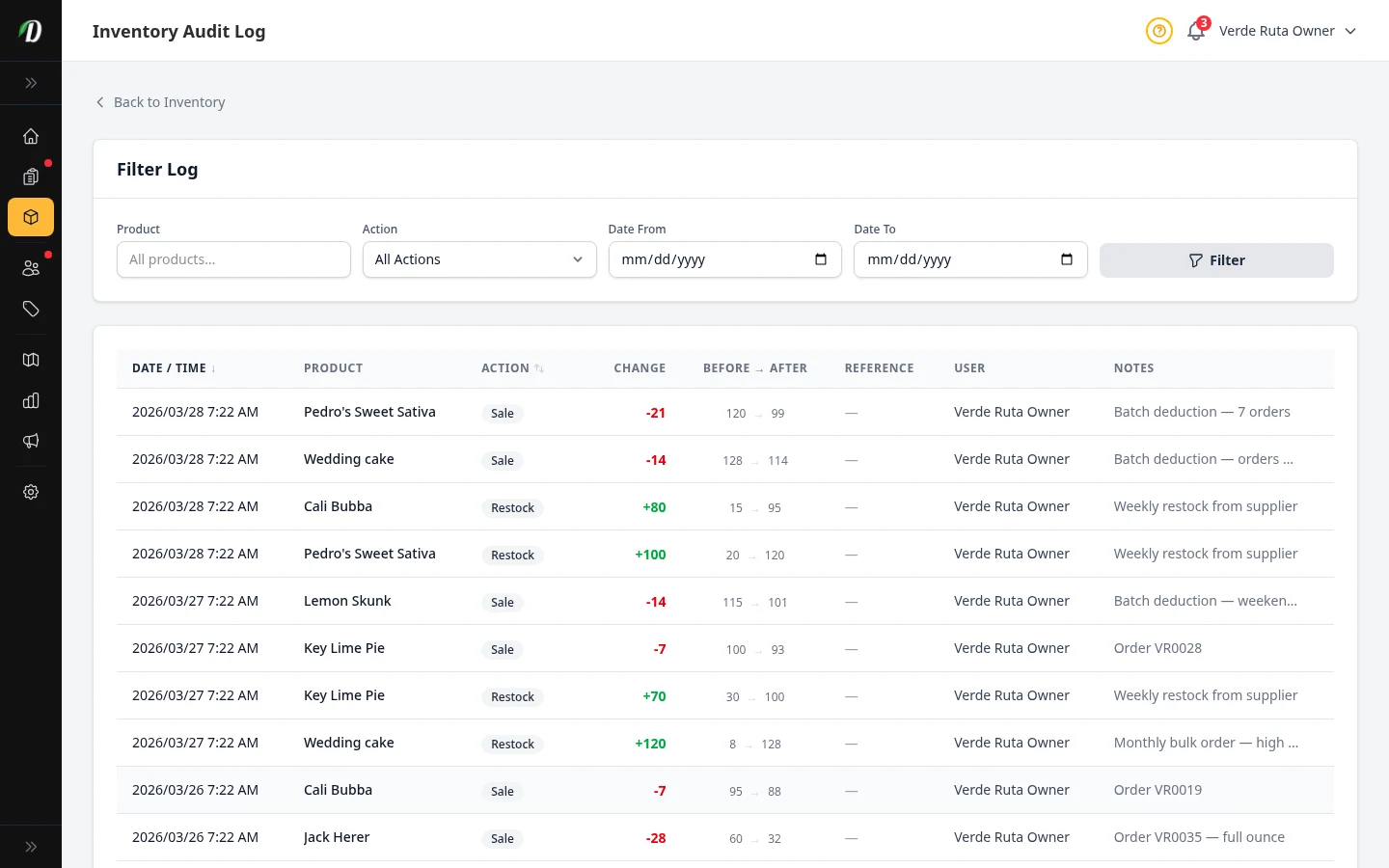Open the Verde Ruta Owner user menu
Image resolution: width=1389 pixels, height=868 pixels.
pos(1287,31)
